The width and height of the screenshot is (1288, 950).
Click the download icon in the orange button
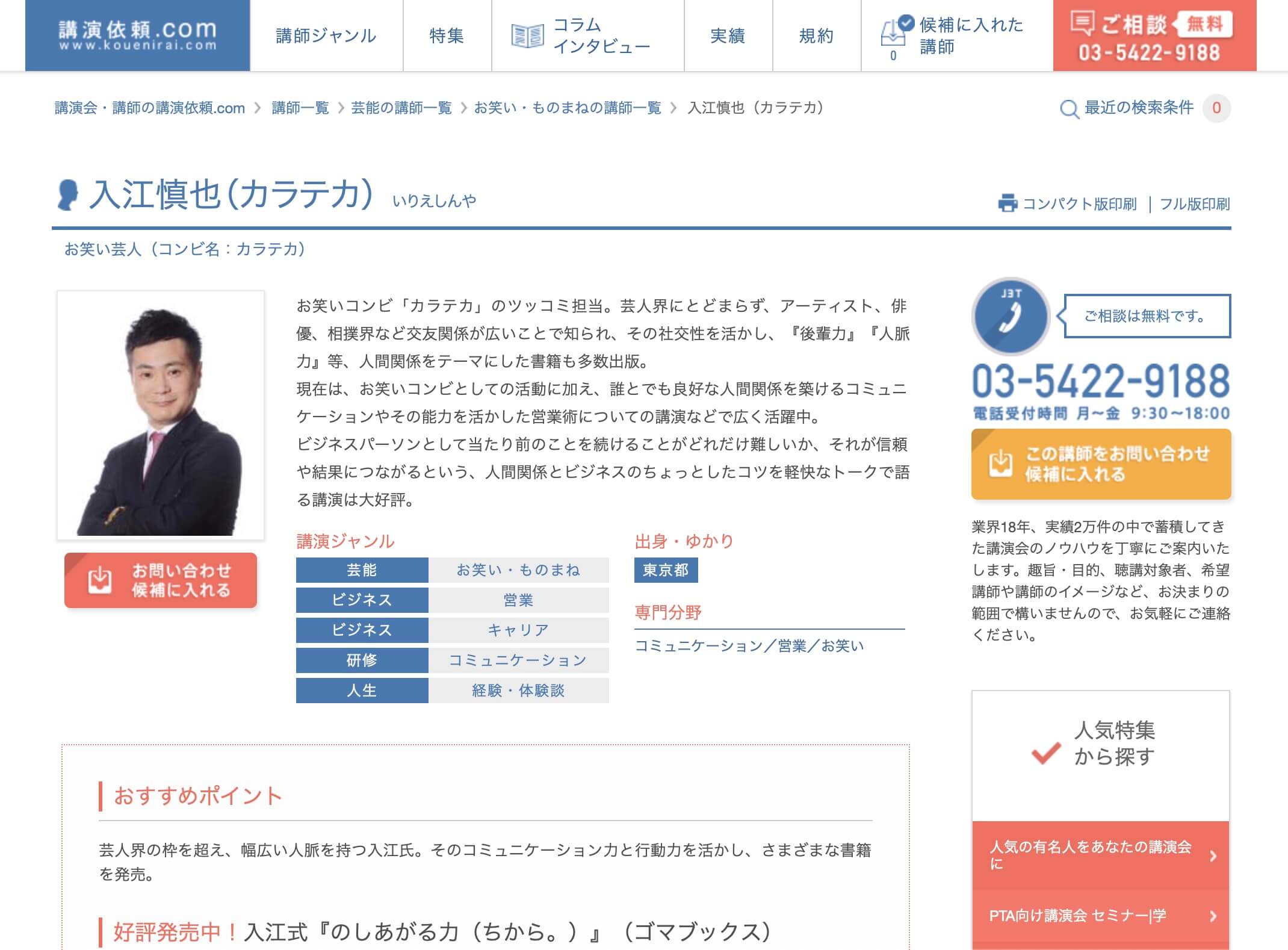pos(1000,463)
